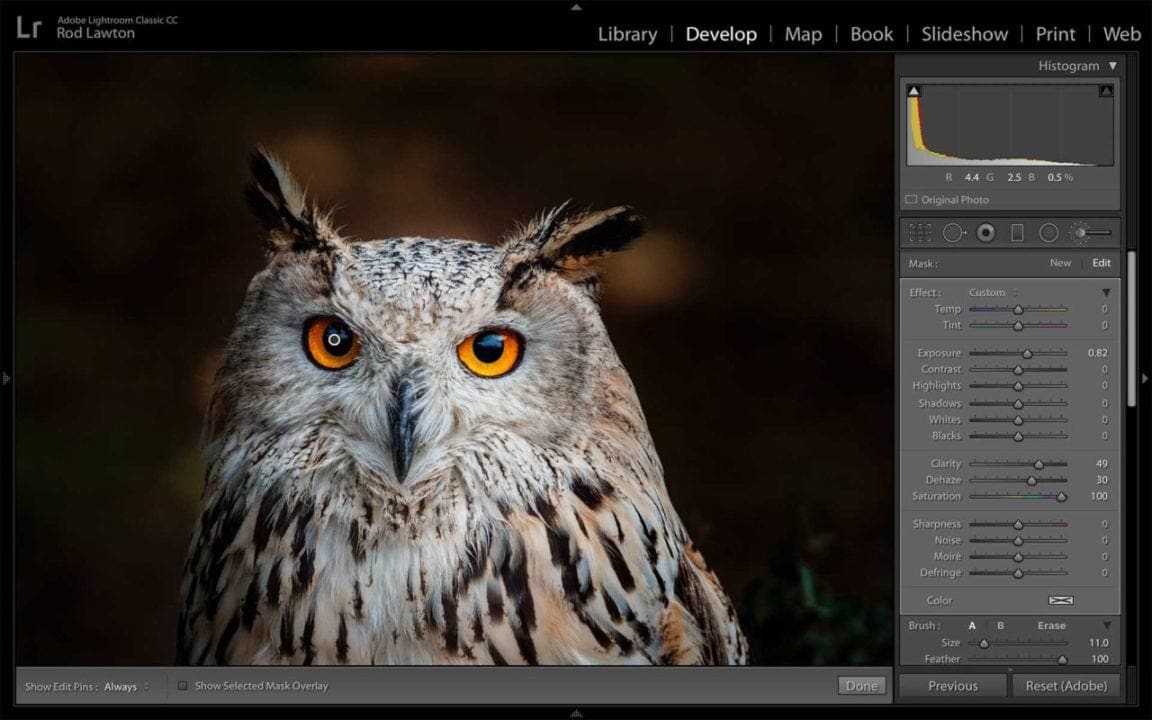1152x720 pixels.
Task: Open the Book module
Action: (x=871, y=35)
